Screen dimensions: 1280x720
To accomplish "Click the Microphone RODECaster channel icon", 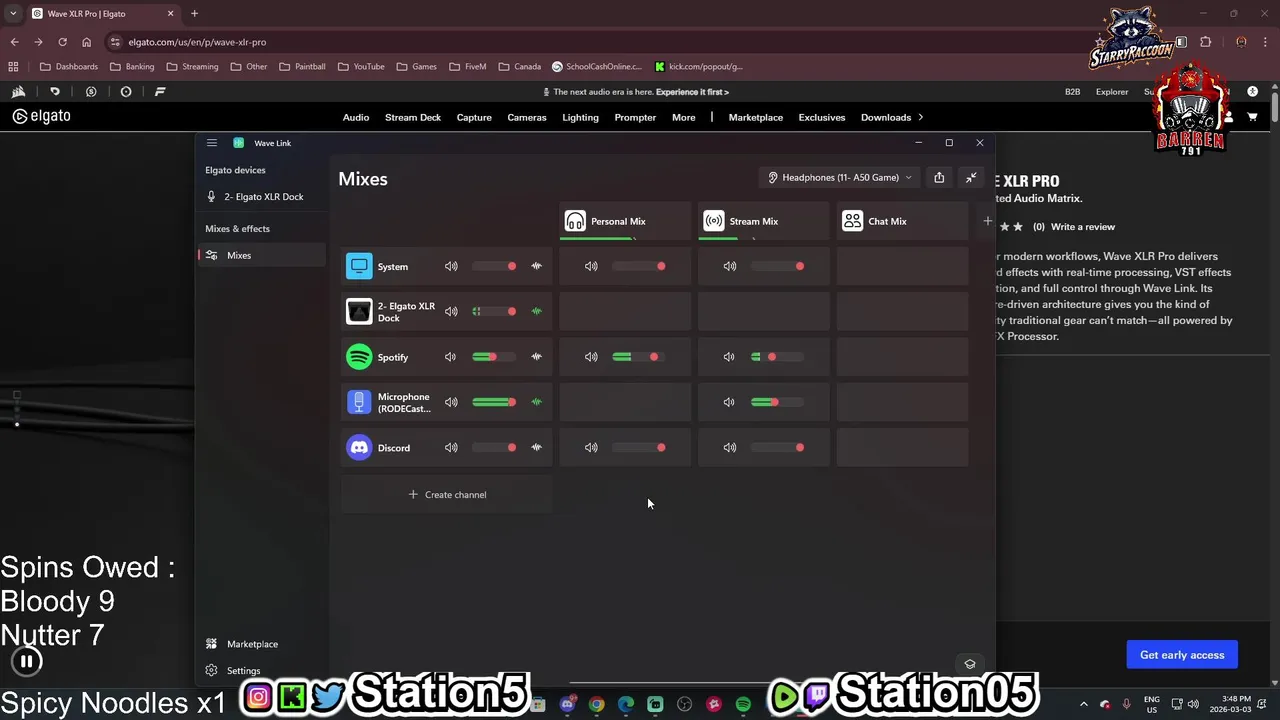I will pos(359,402).
